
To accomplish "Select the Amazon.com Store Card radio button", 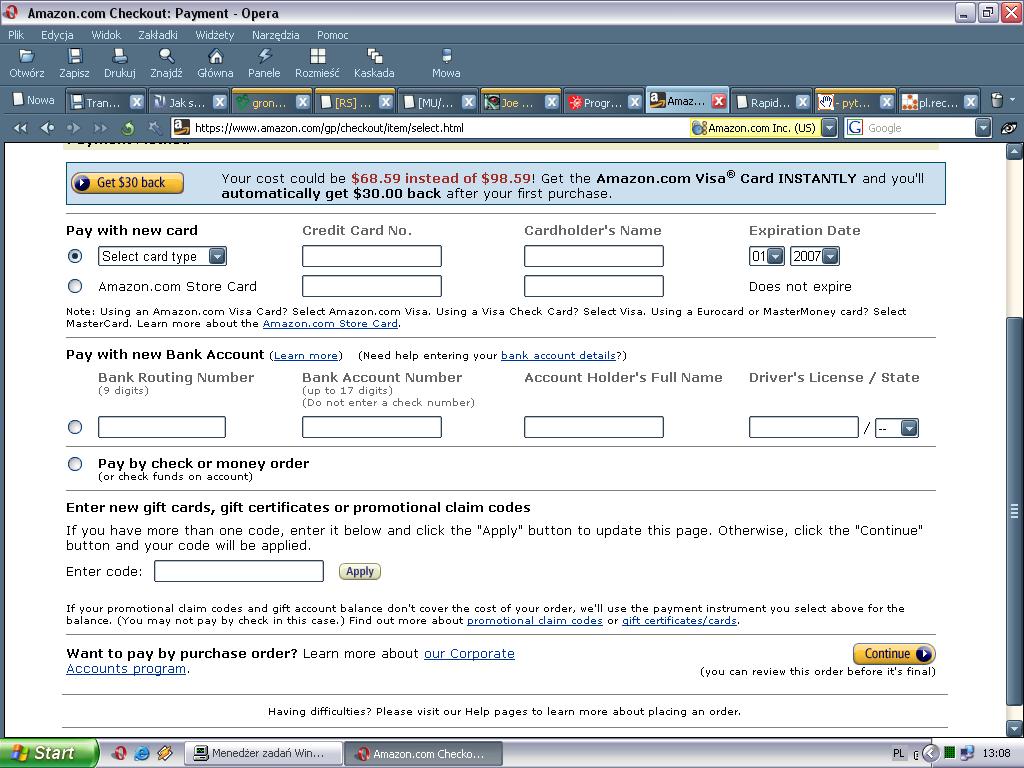I will point(75,286).
